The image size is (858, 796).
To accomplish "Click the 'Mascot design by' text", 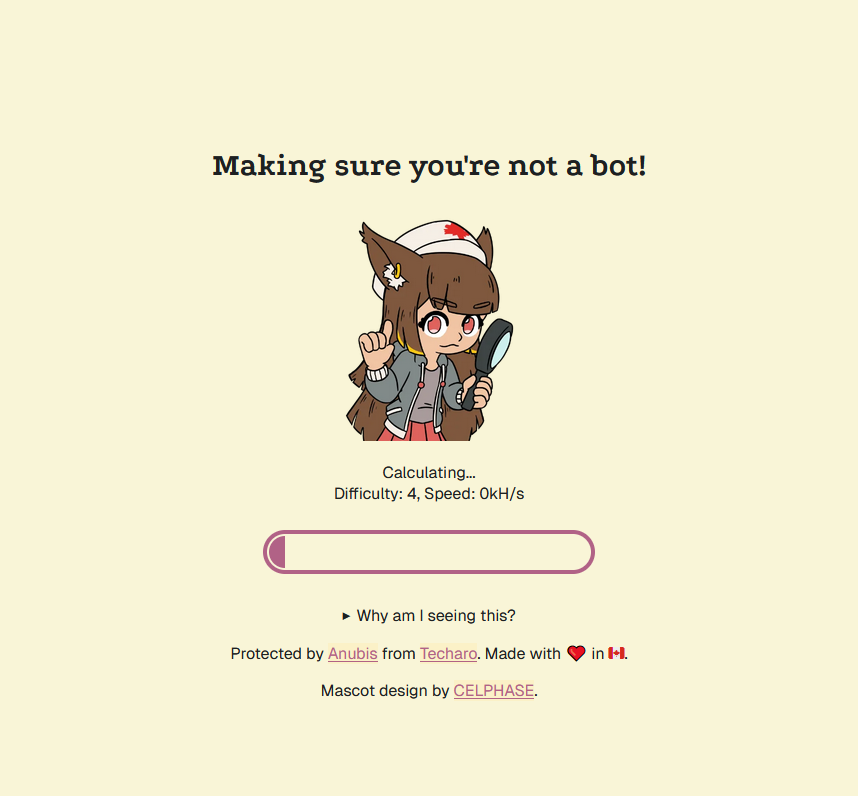I will click(x=385, y=690).
